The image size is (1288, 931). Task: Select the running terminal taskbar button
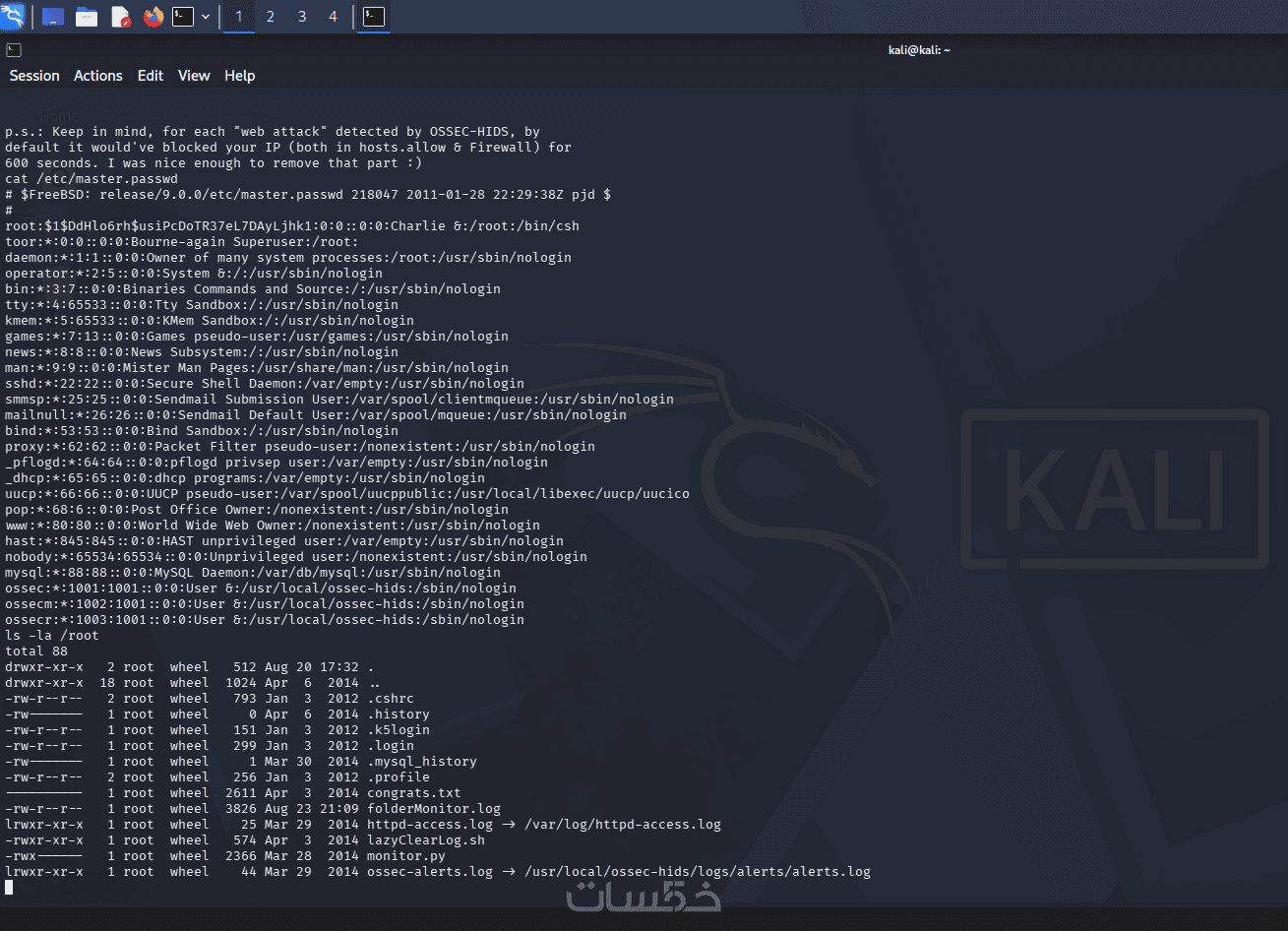pyautogui.click(x=374, y=17)
